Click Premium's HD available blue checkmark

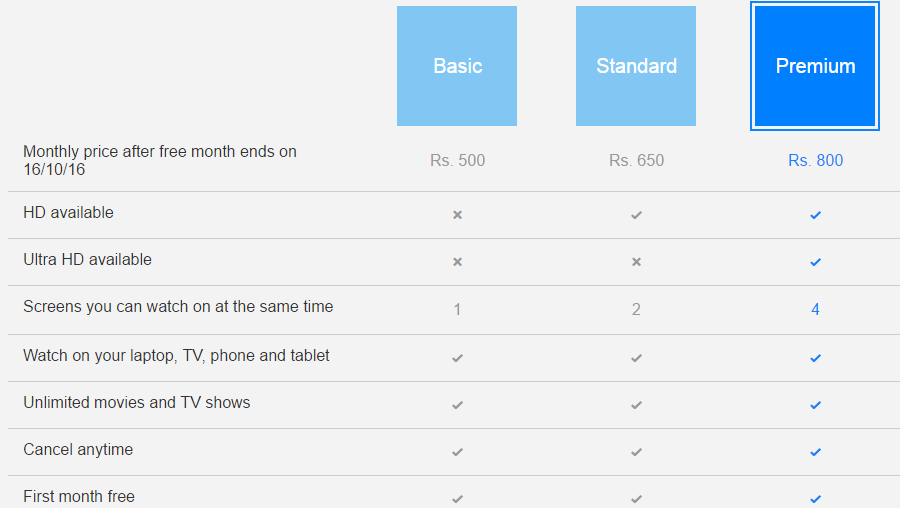click(x=815, y=214)
